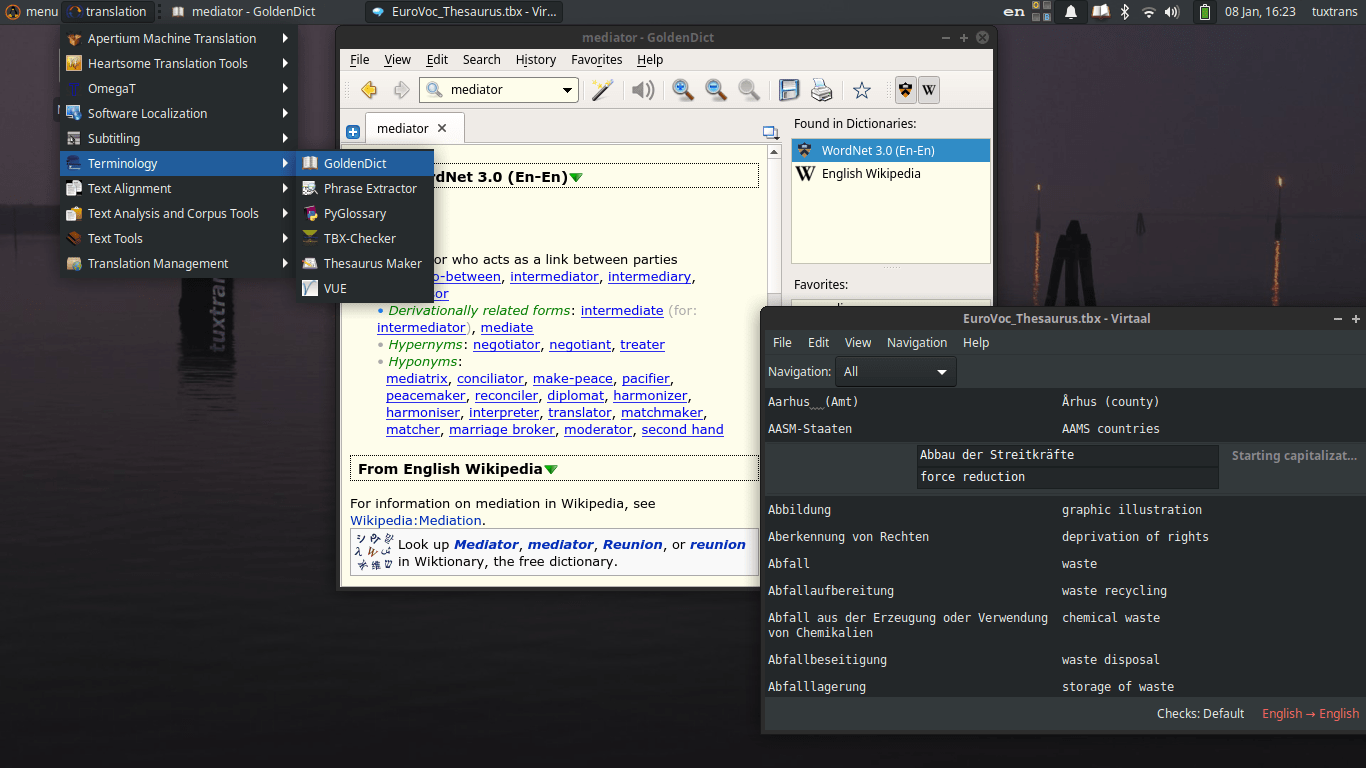Click the volume speaker icon in top panel

(1172, 12)
